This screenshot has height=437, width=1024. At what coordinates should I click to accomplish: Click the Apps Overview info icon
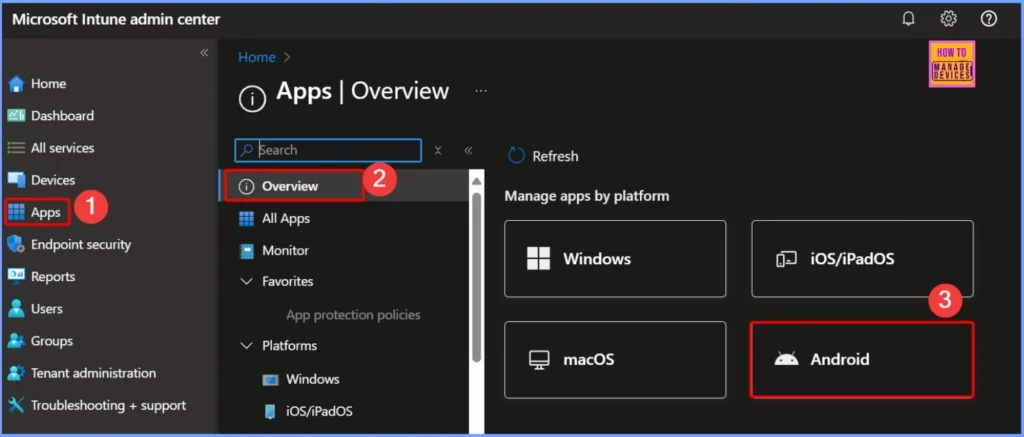252,99
